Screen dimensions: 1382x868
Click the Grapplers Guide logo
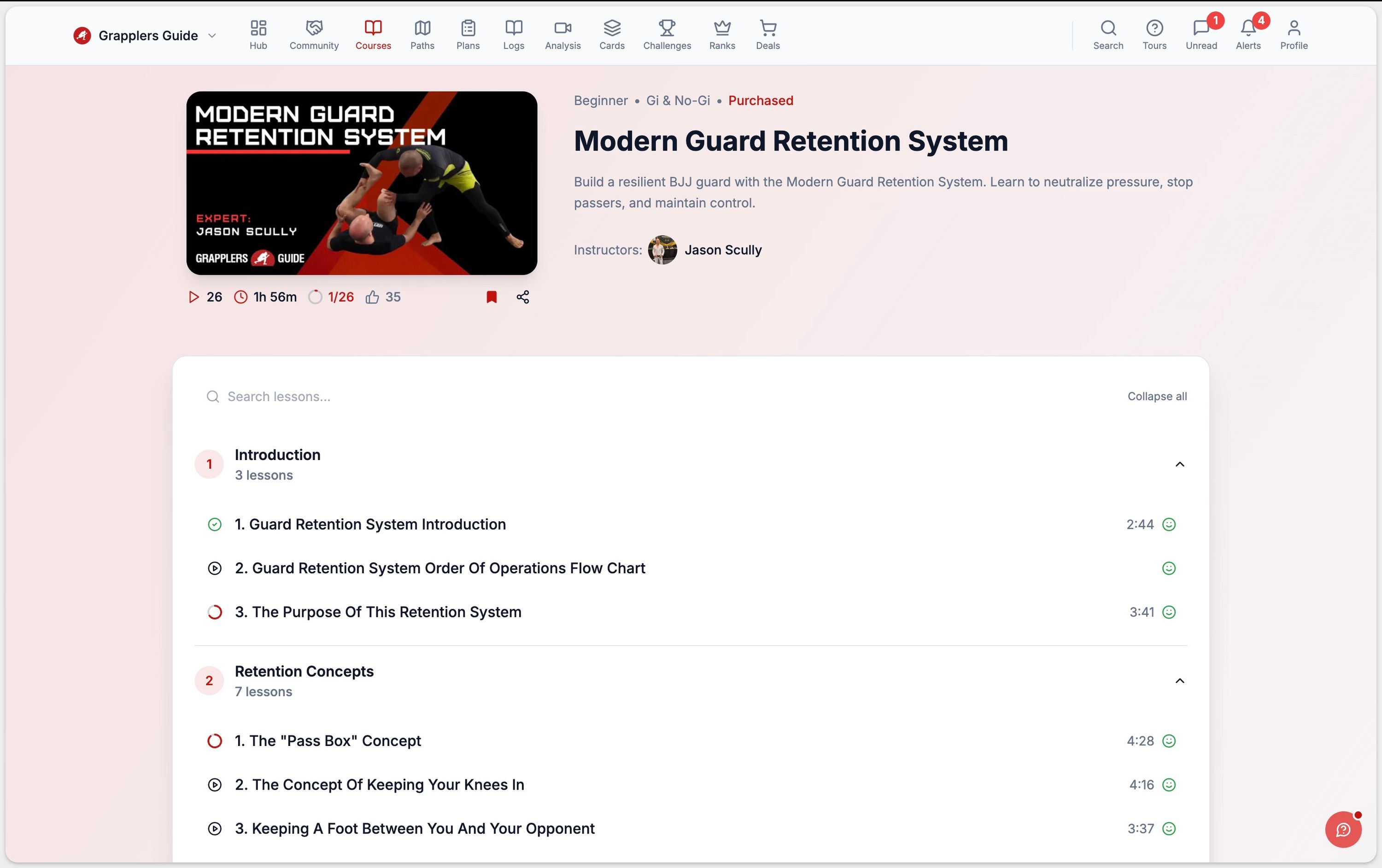(x=82, y=35)
